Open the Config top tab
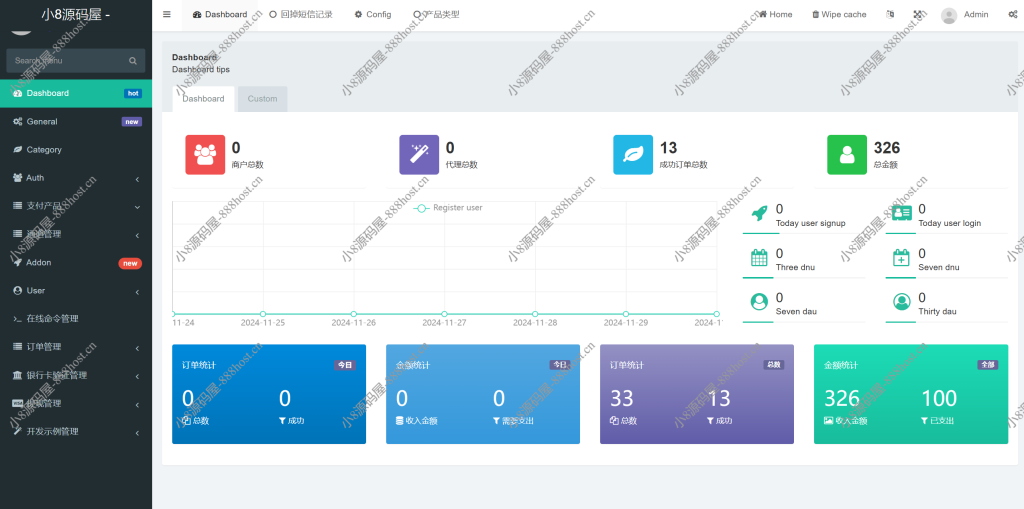Image resolution: width=1024 pixels, height=509 pixels. click(373, 14)
